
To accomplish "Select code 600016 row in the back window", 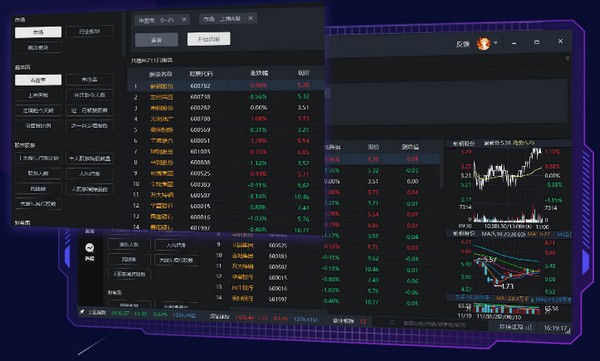I will click(x=325, y=289).
